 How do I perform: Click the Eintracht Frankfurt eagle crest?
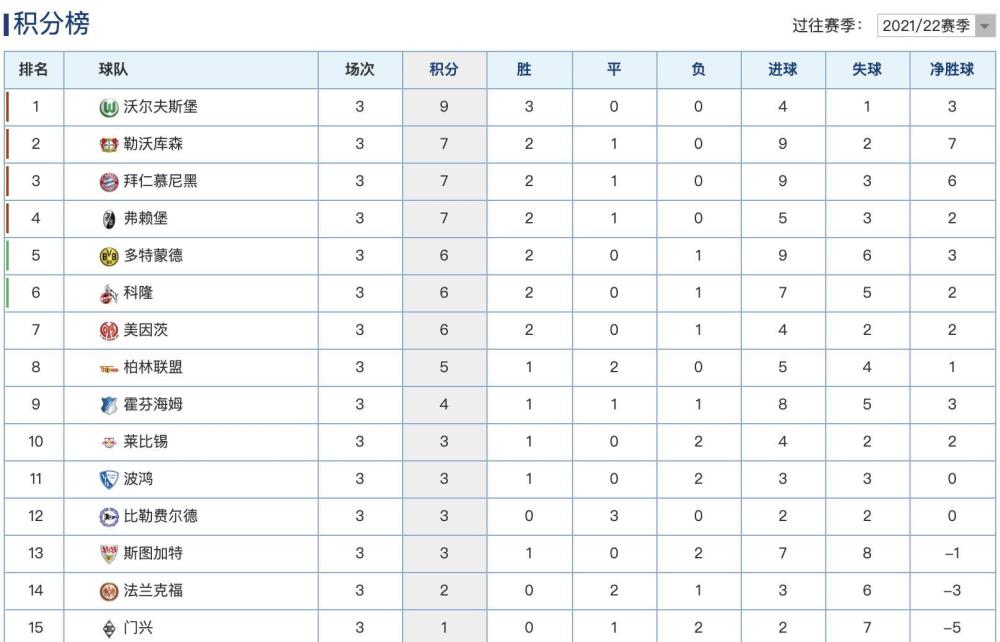109,591
